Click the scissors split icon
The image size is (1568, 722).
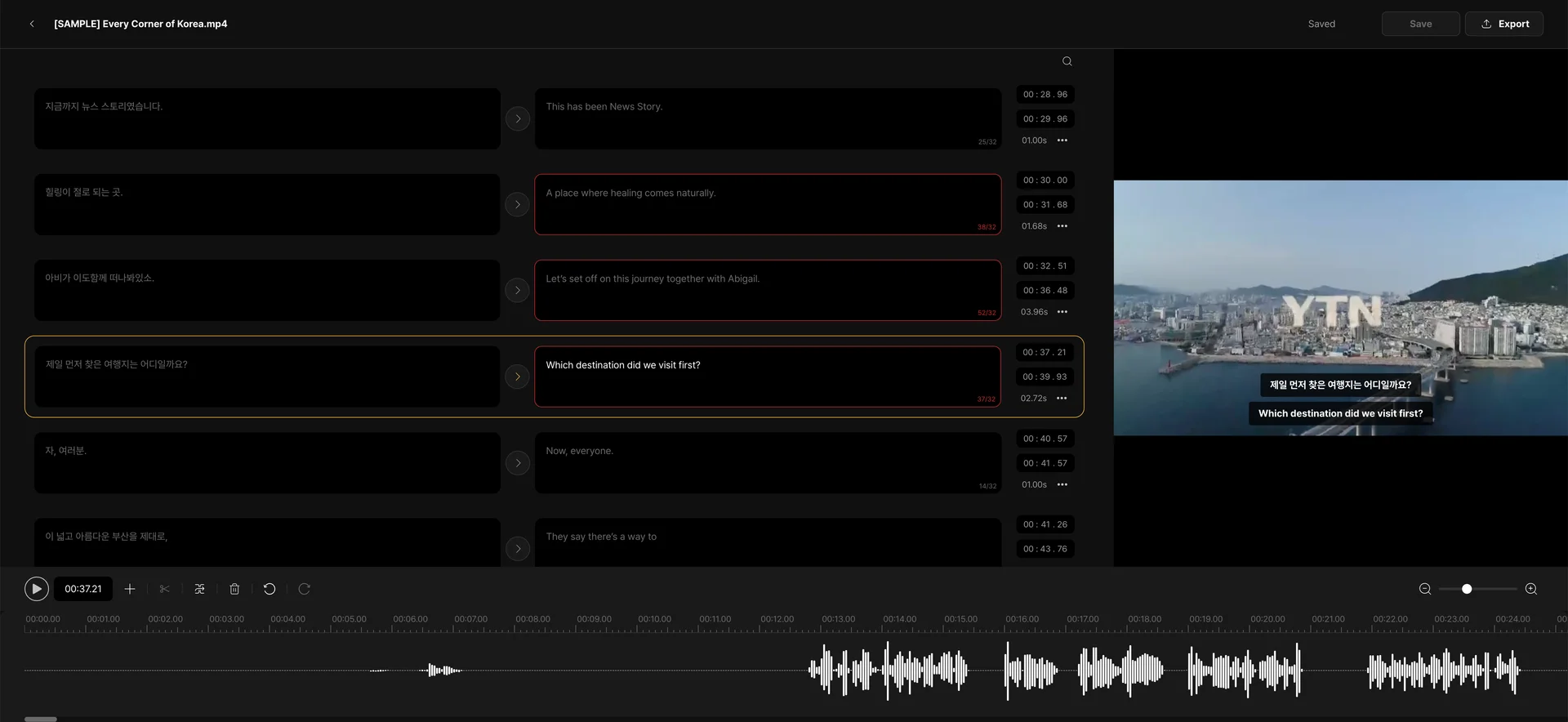point(165,589)
